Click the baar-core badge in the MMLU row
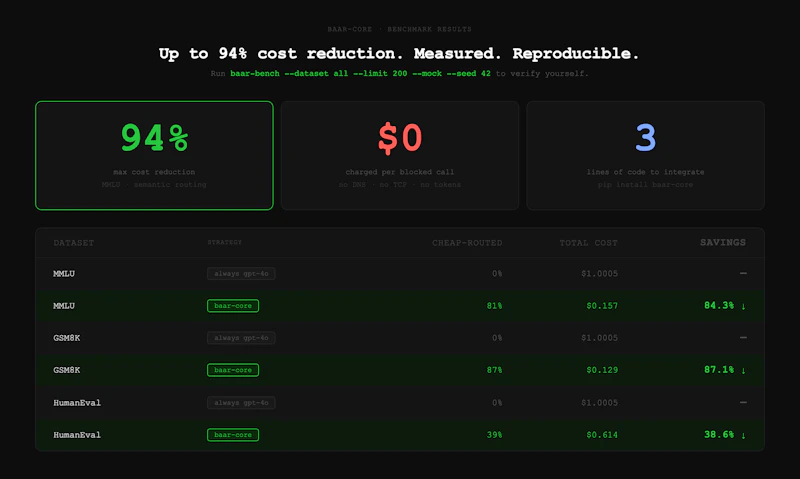Image resolution: width=800 pixels, height=479 pixels. (233, 306)
